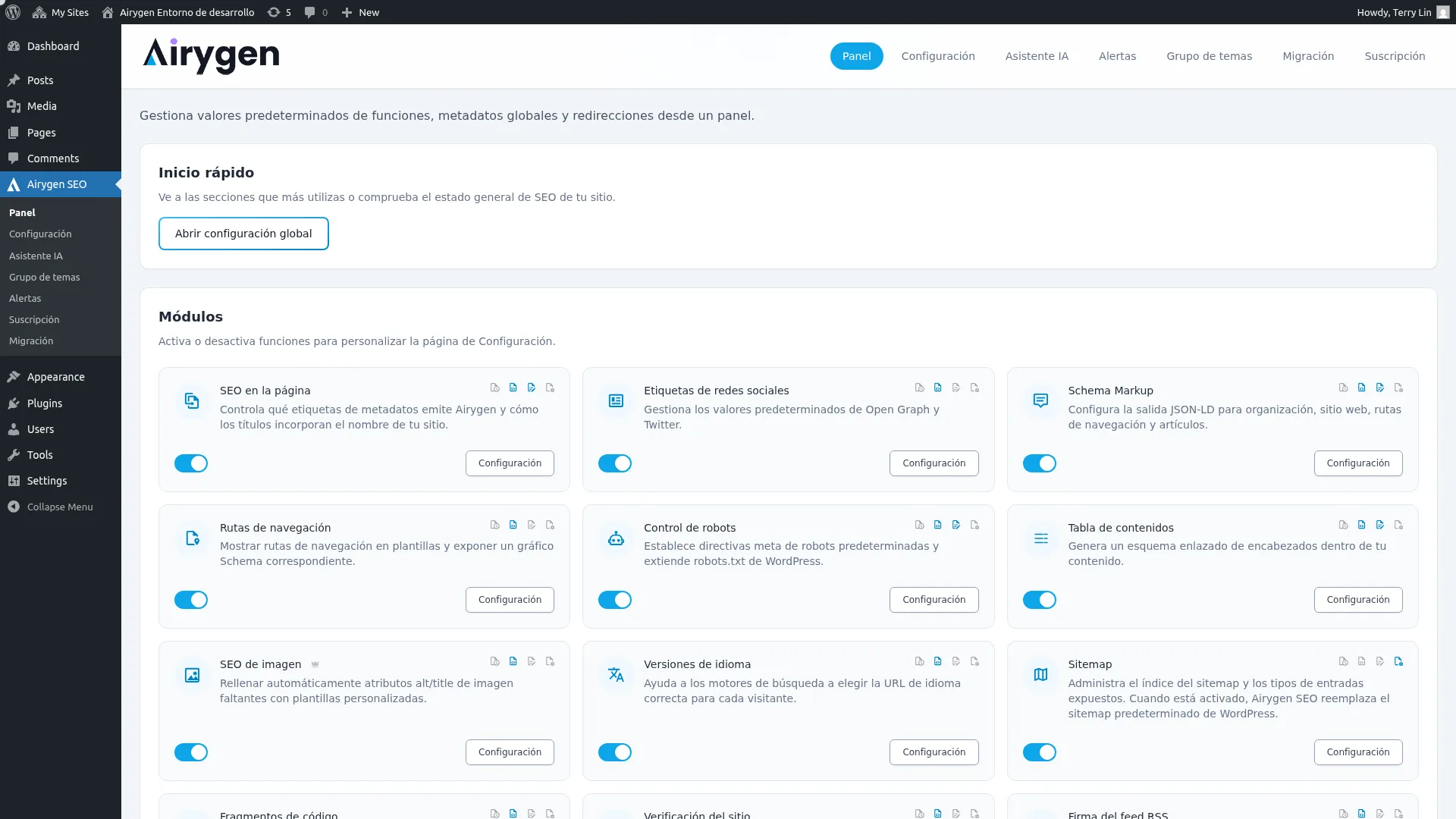1456x819 pixels.
Task: Click the WordPress logo in admin bar
Action: [13, 12]
